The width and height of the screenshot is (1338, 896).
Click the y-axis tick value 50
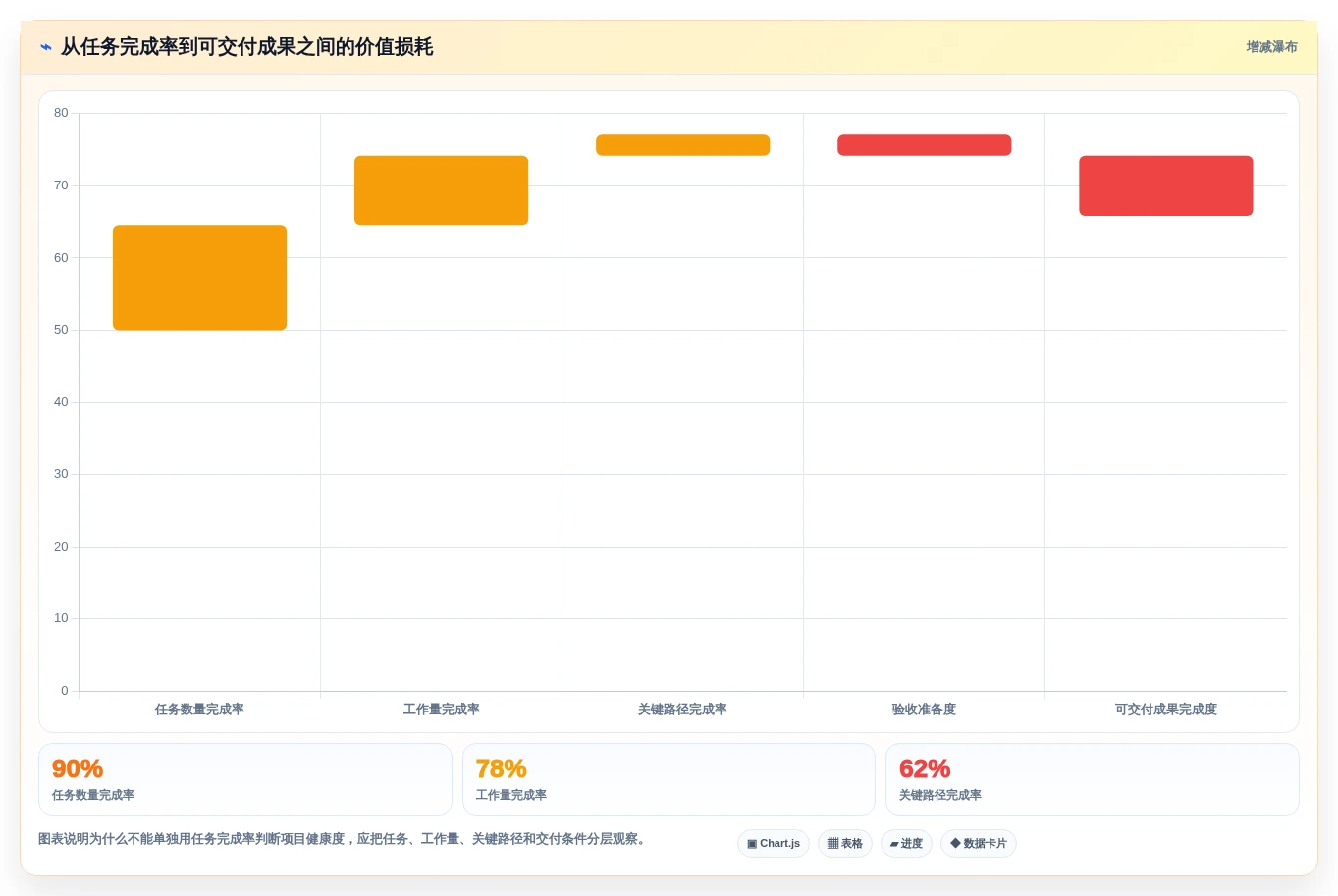click(x=61, y=330)
